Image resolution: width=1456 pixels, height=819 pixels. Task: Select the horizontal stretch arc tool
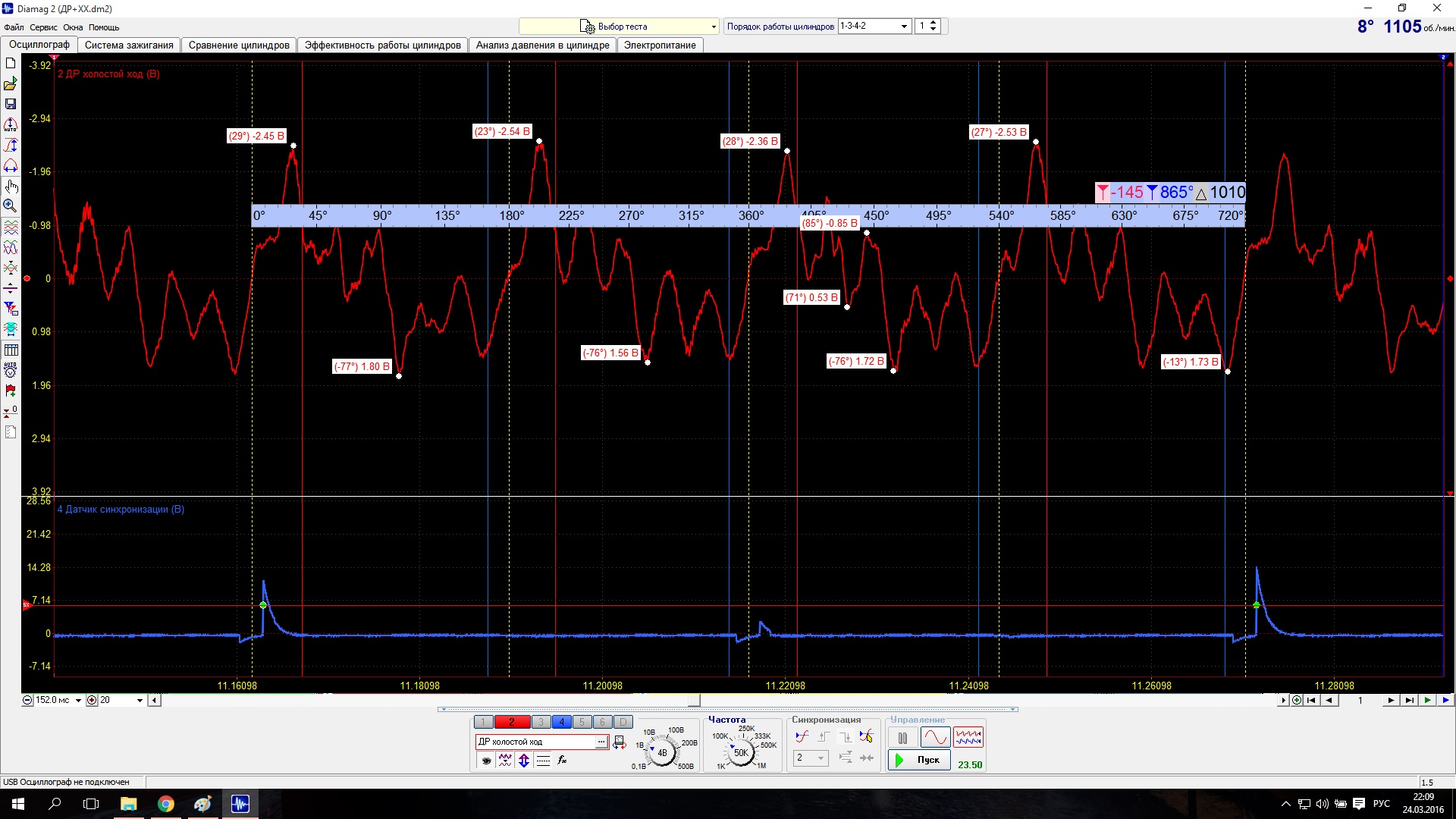coord(11,165)
